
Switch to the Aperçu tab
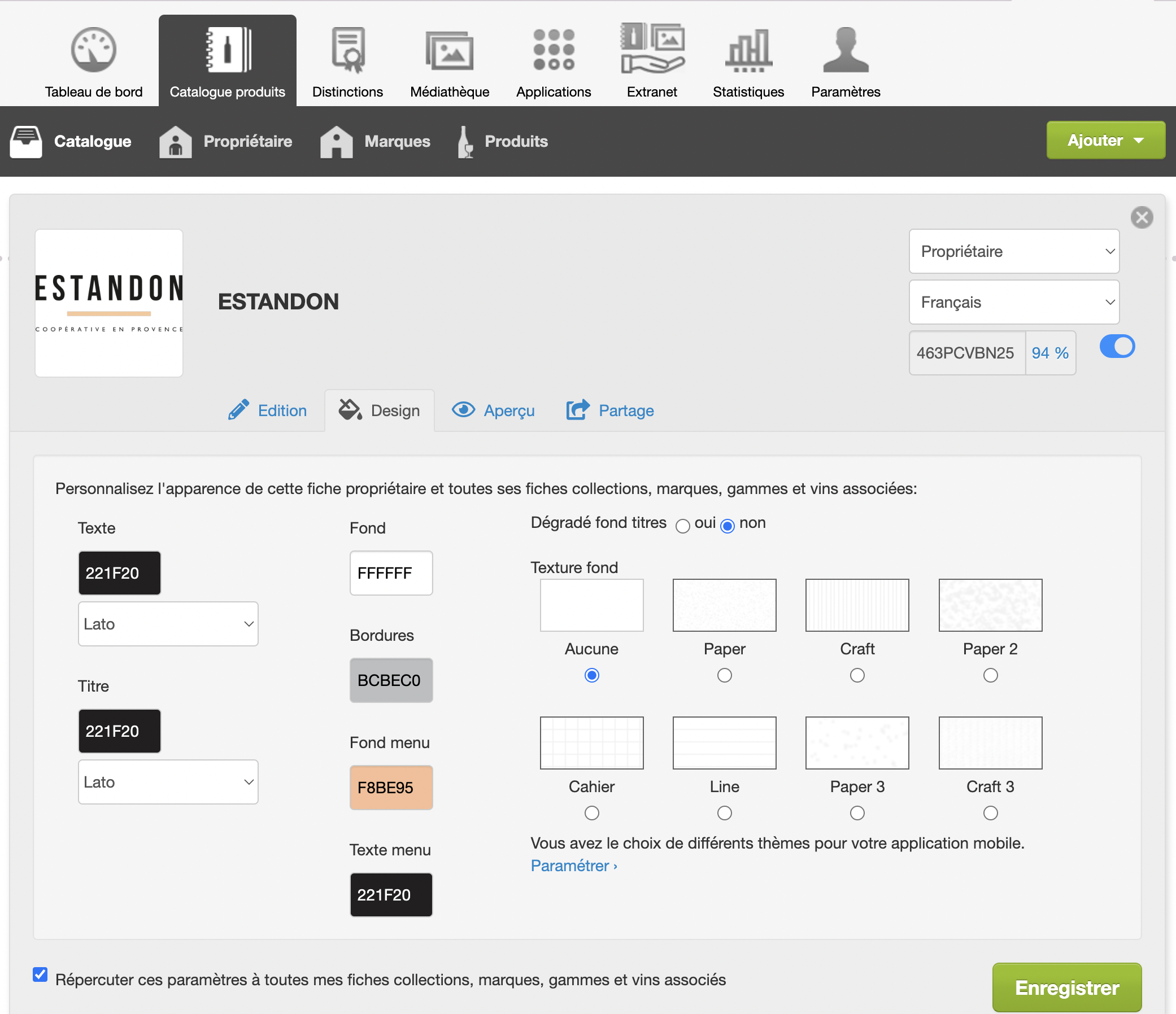(x=493, y=410)
